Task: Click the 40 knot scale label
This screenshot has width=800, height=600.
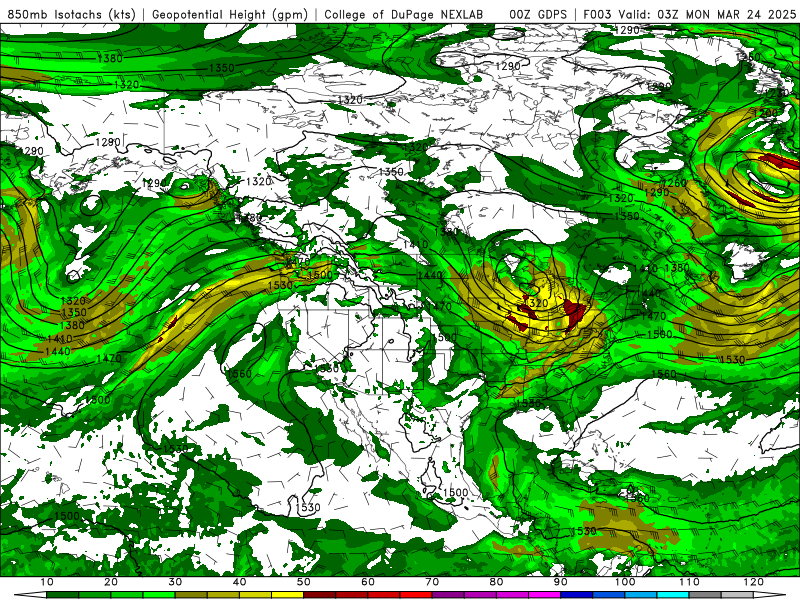Action: click(x=239, y=582)
